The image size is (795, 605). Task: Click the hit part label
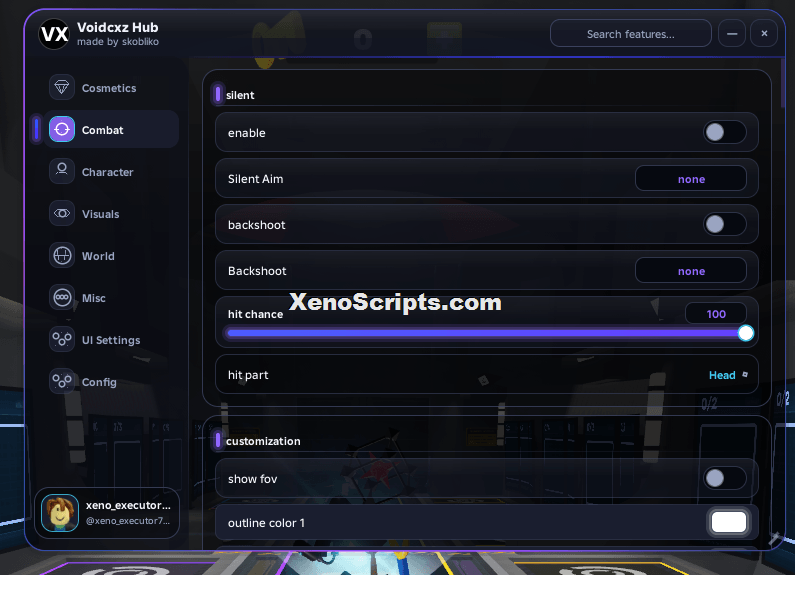tap(248, 375)
